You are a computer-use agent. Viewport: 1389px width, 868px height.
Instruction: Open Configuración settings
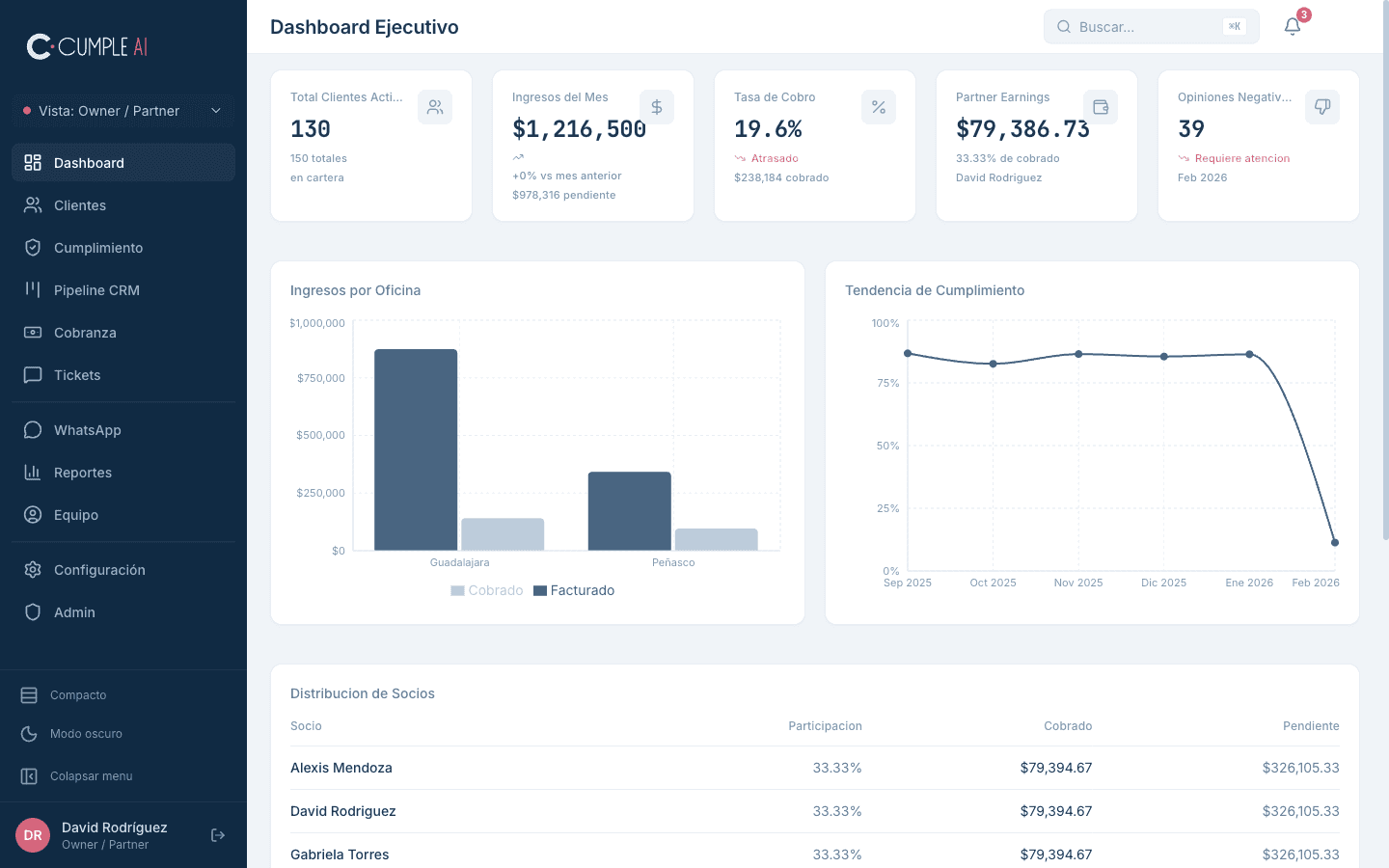pos(97,569)
